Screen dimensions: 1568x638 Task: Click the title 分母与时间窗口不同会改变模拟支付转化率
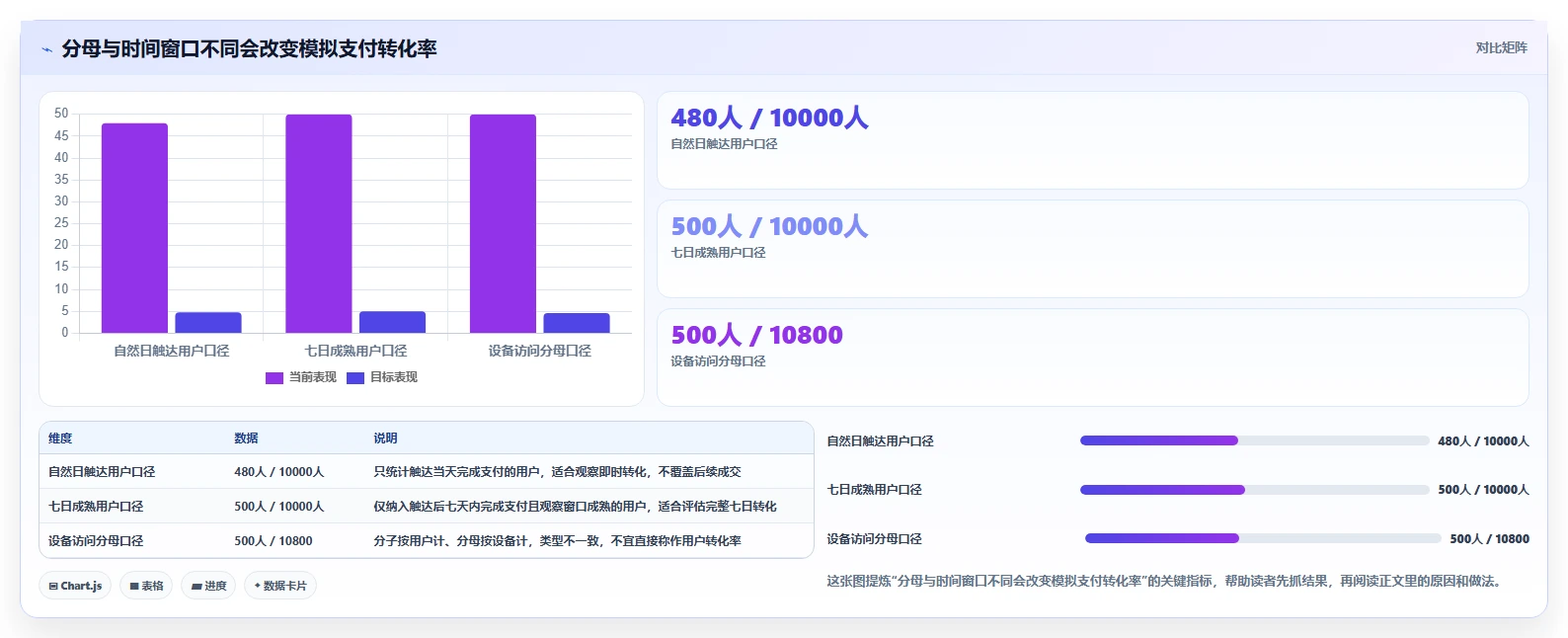click(249, 48)
